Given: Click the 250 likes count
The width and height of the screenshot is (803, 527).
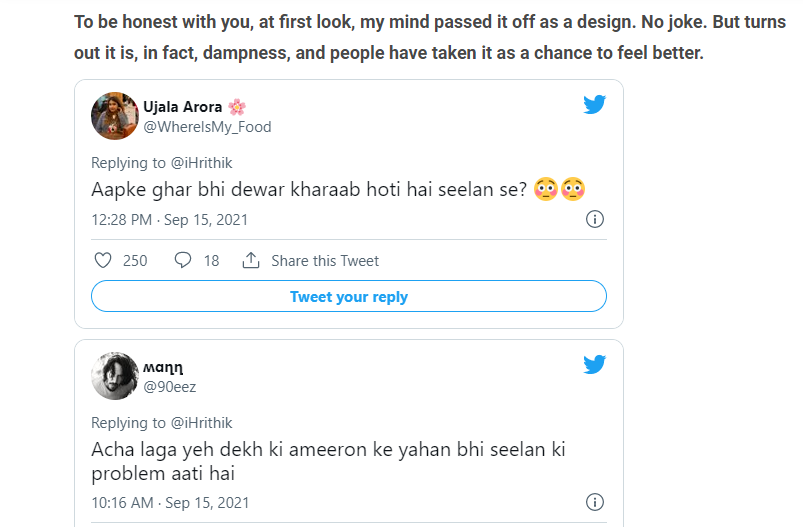Looking at the screenshot, I should (135, 261).
